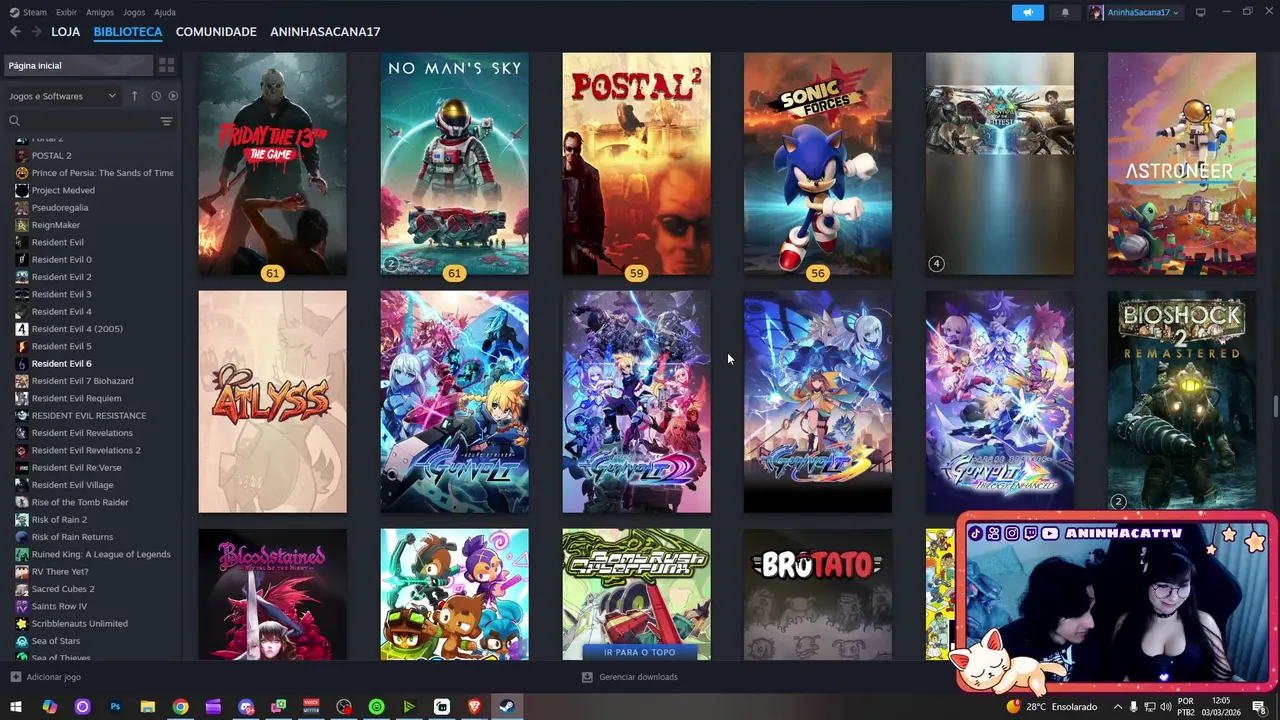Click the ready-to-play filter icon
This screenshot has height=720, width=1280.
(173, 96)
